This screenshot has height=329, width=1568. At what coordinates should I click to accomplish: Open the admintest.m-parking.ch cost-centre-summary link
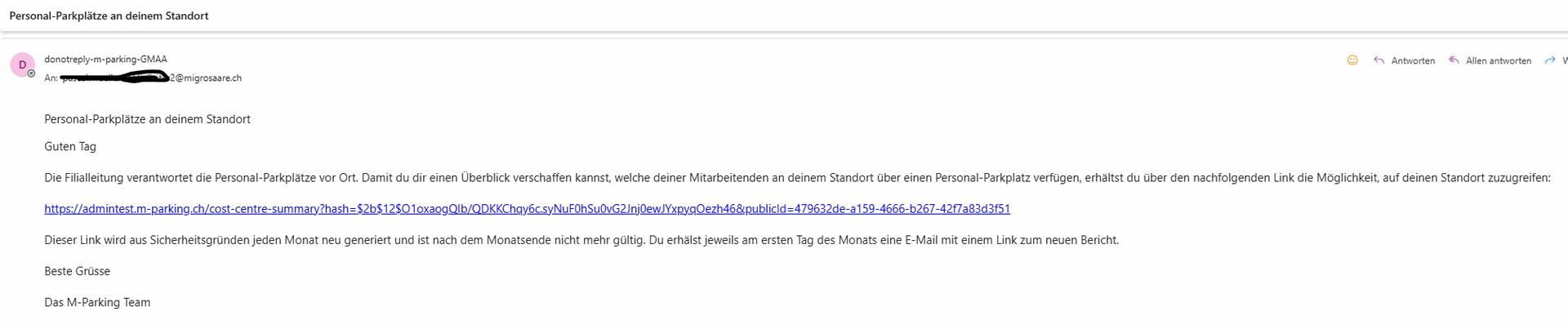click(x=527, y=209)
